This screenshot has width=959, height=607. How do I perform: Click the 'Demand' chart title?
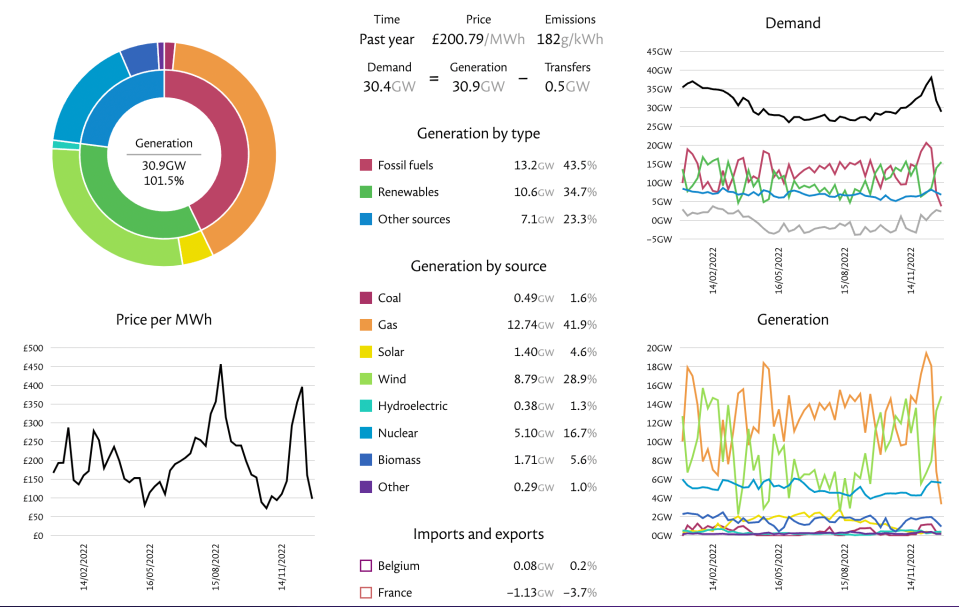(792, 23)
